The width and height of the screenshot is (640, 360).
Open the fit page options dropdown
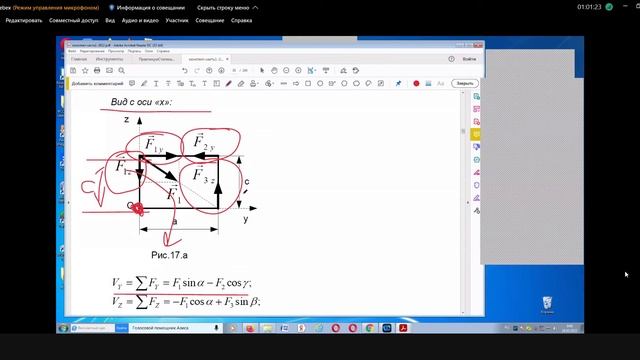click(x=312, y=71)
